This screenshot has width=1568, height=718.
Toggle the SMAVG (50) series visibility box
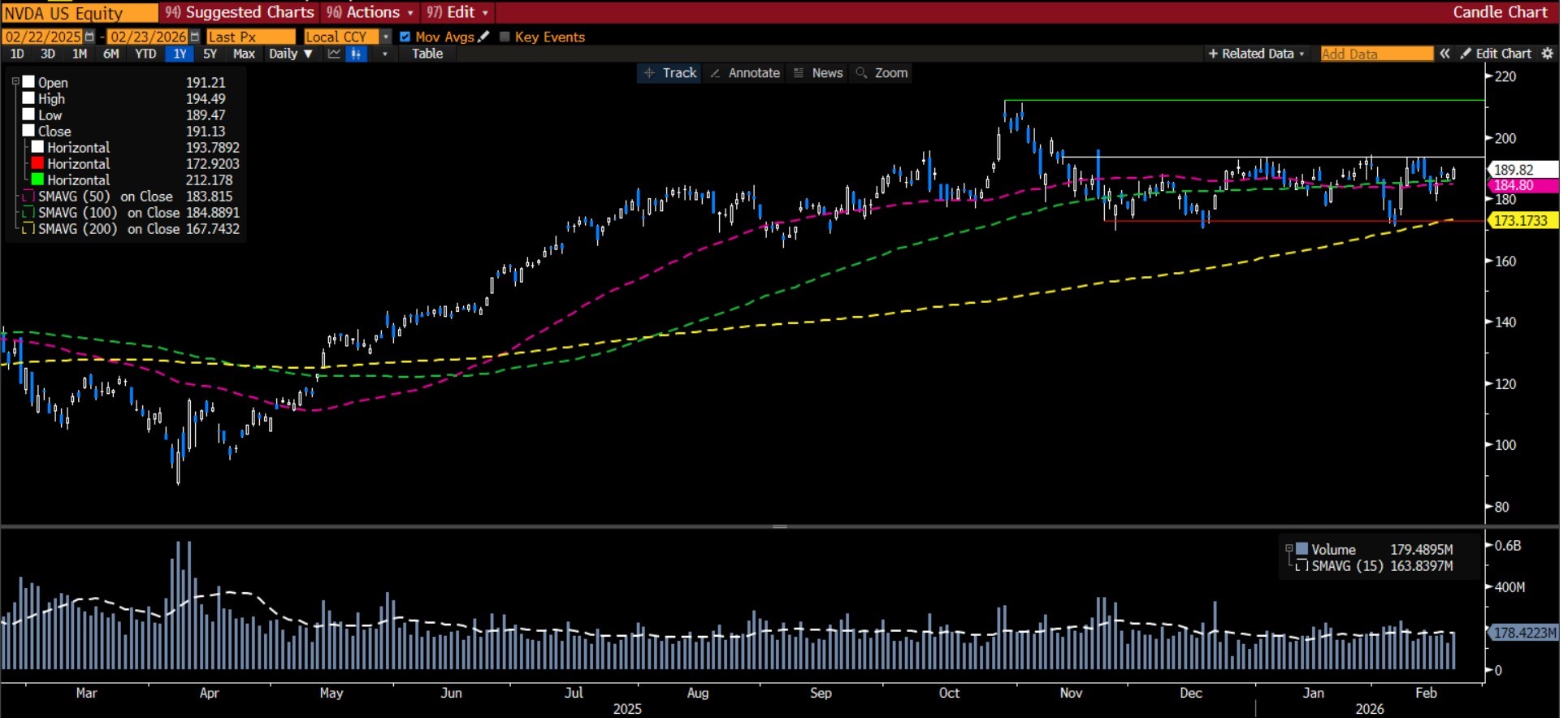28,197
